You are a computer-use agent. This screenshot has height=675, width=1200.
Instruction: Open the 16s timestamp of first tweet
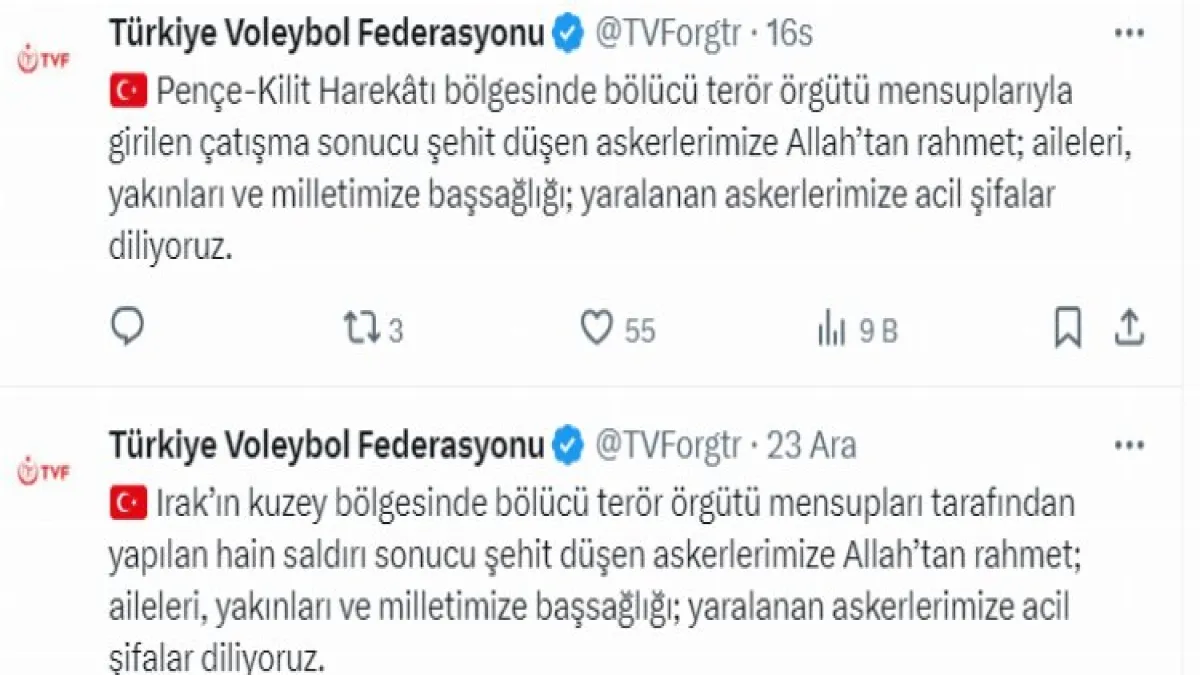click(x=789, y=34)
